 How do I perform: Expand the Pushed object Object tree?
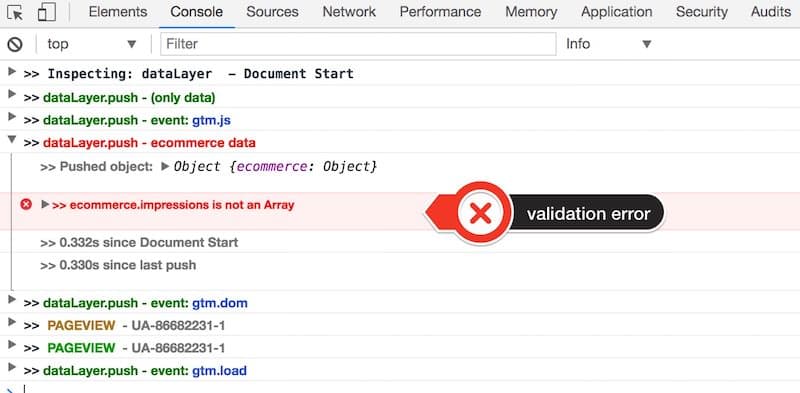(x=165, y=166)
